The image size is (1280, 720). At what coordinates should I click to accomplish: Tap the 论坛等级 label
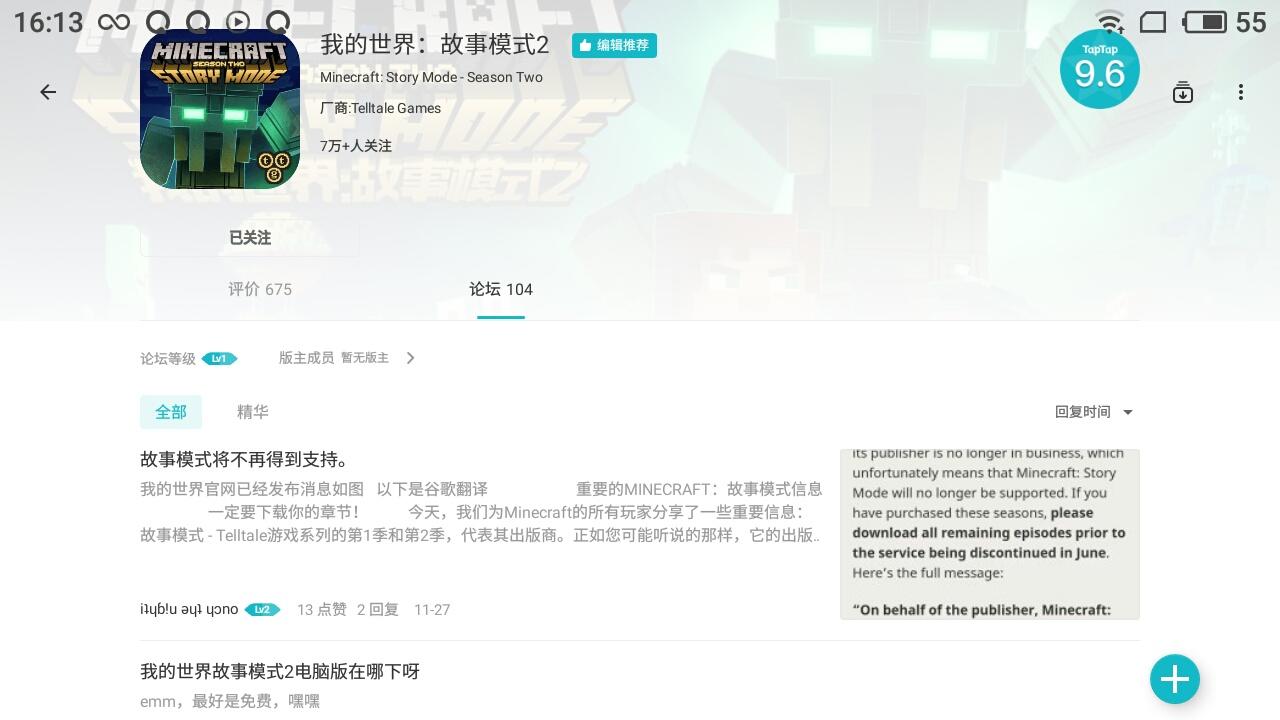point(168,358)
